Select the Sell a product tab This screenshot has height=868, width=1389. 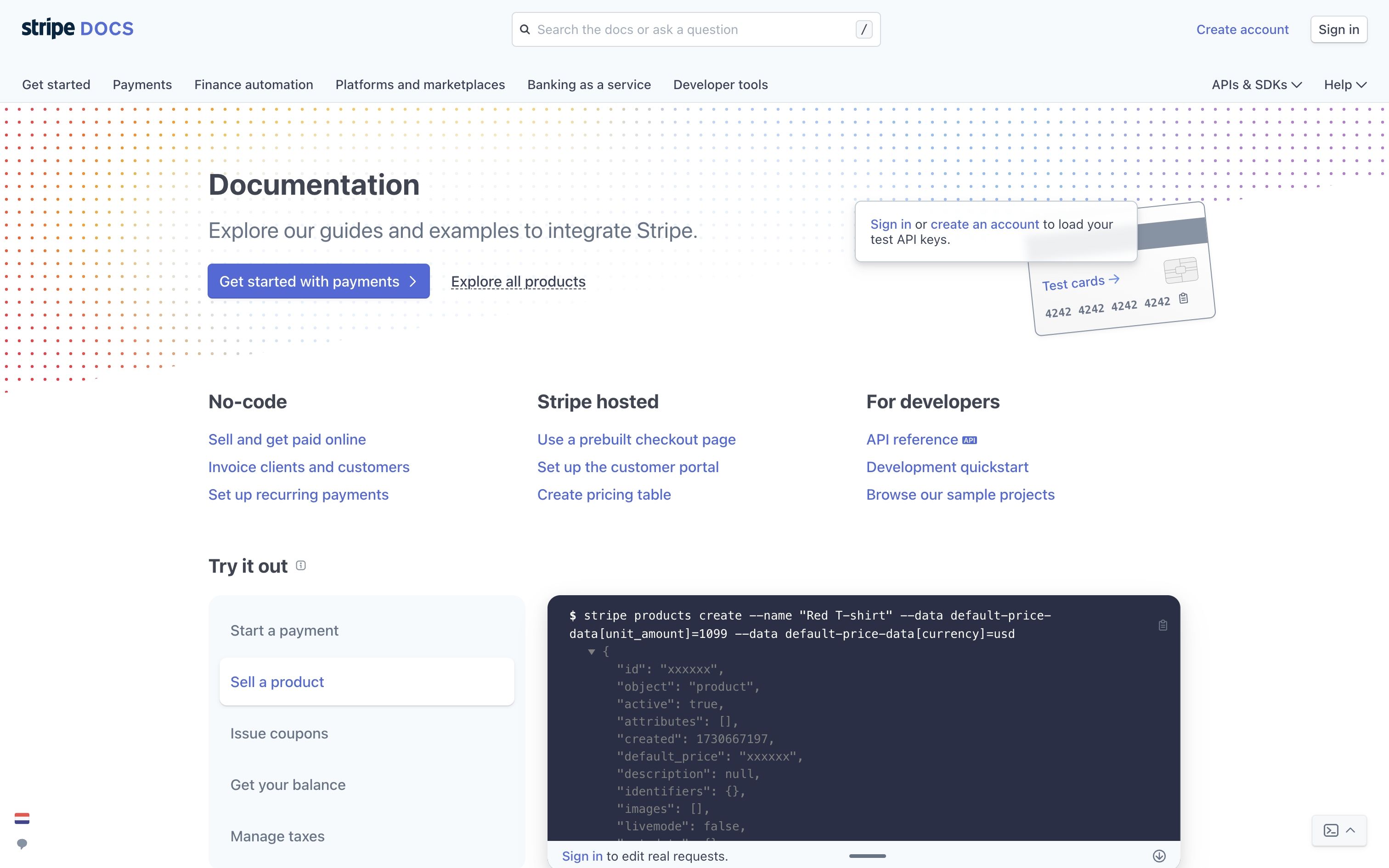[367, 682]
